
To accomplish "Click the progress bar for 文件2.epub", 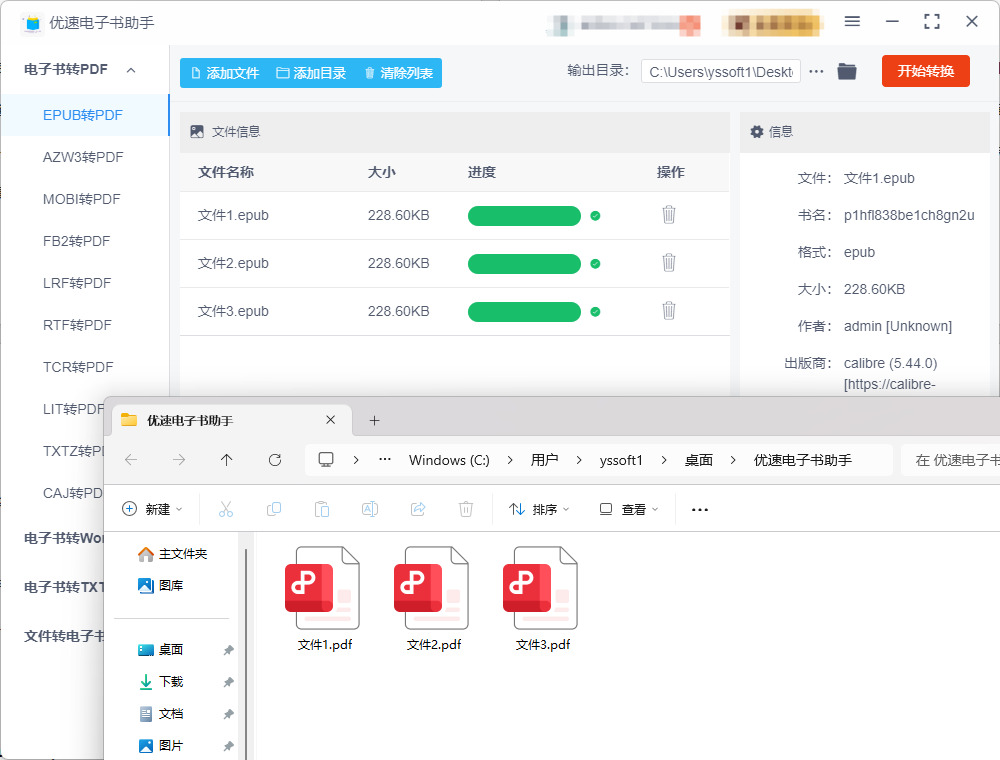I will [524, 263].
